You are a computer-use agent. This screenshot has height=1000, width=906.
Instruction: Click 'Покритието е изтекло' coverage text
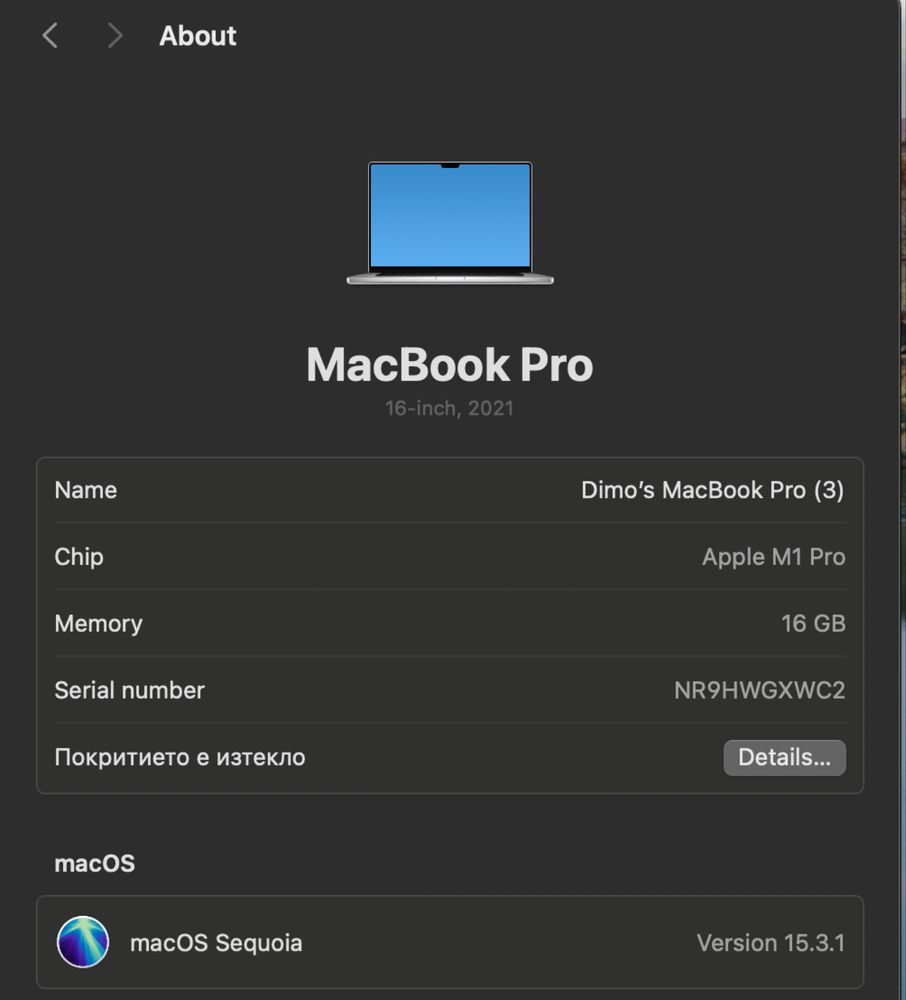pos(180,758)
